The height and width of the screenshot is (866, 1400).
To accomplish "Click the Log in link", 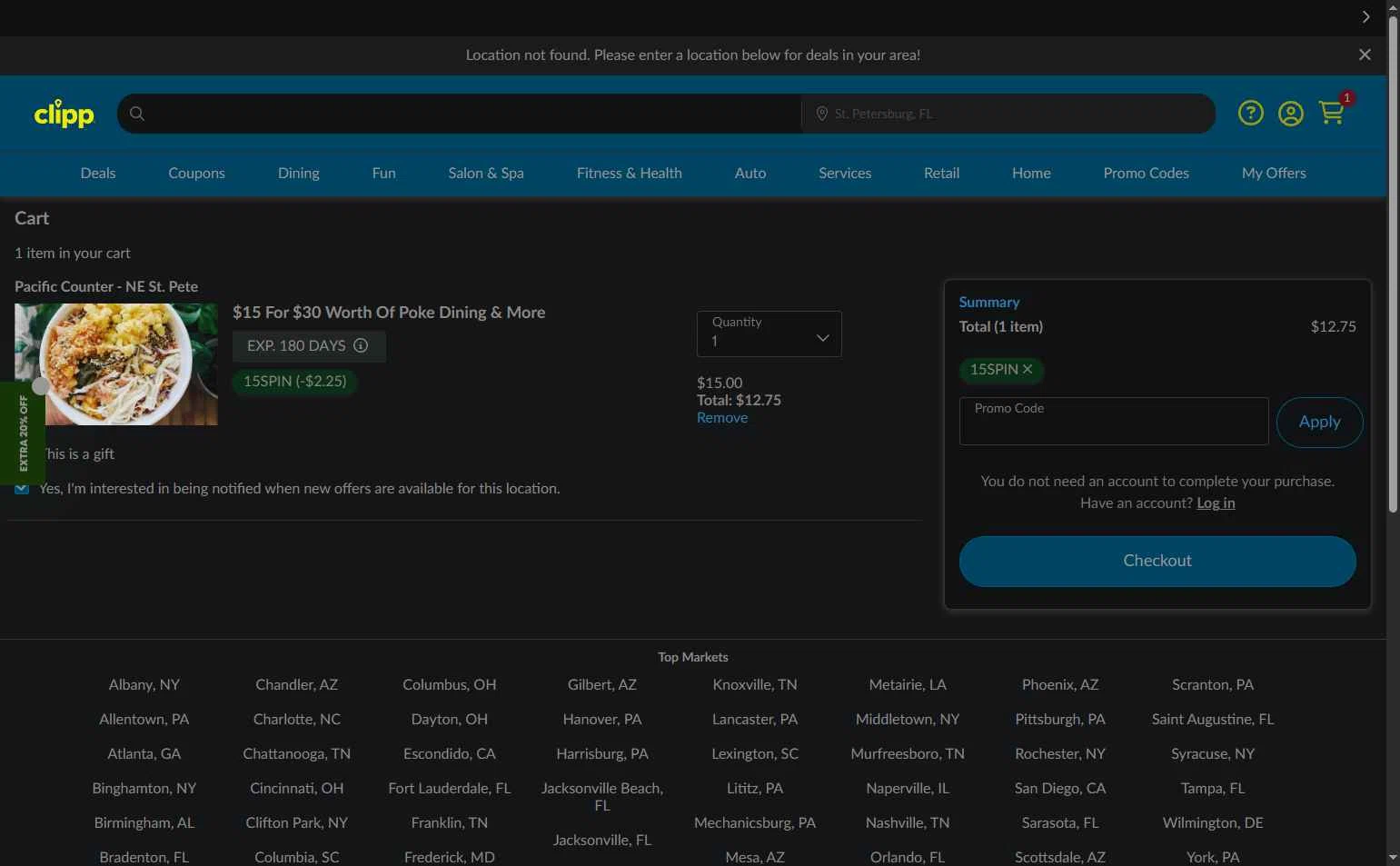I will point(1216,503).
